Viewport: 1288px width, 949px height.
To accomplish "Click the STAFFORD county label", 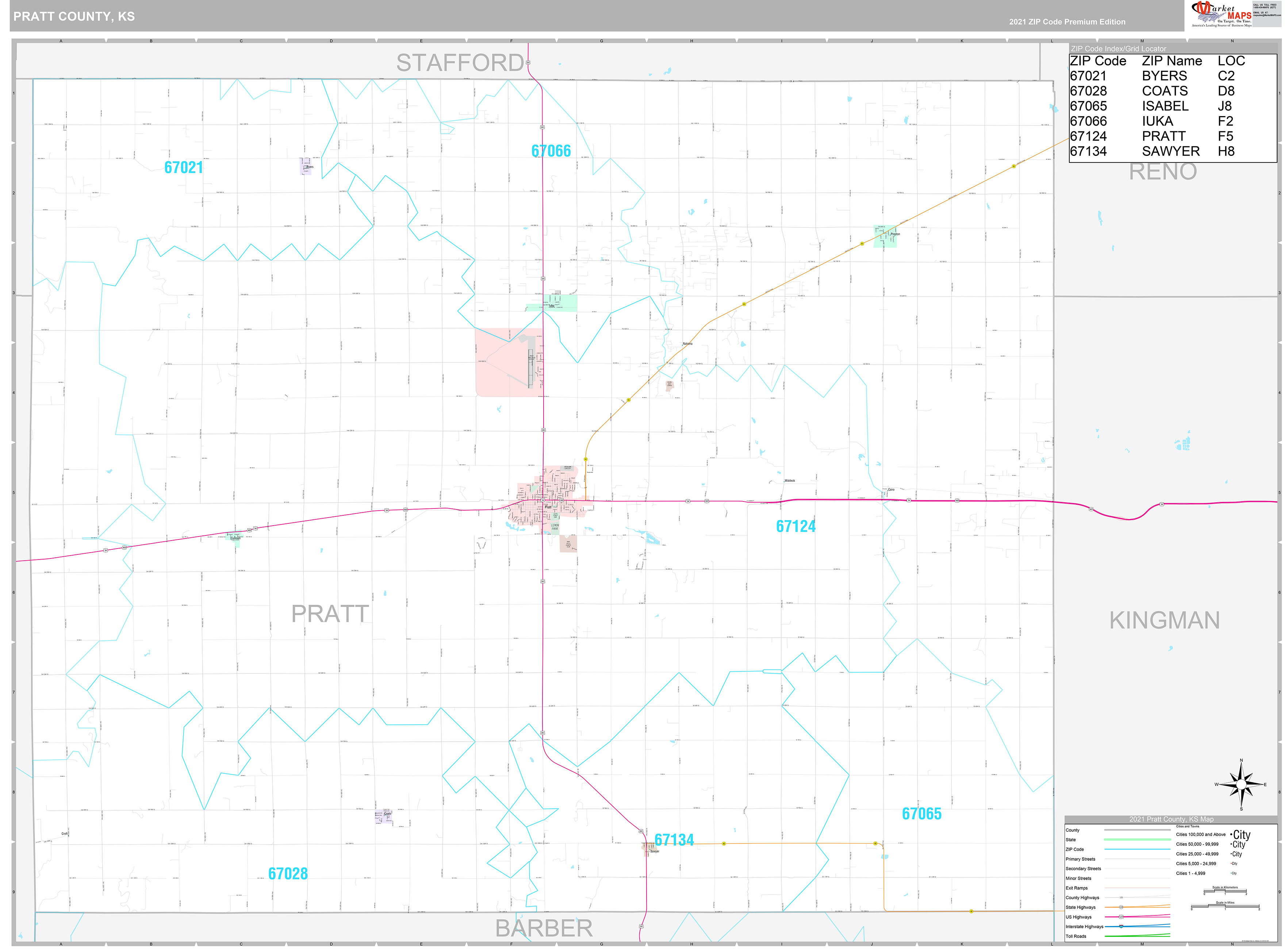I will coord(460,63).
